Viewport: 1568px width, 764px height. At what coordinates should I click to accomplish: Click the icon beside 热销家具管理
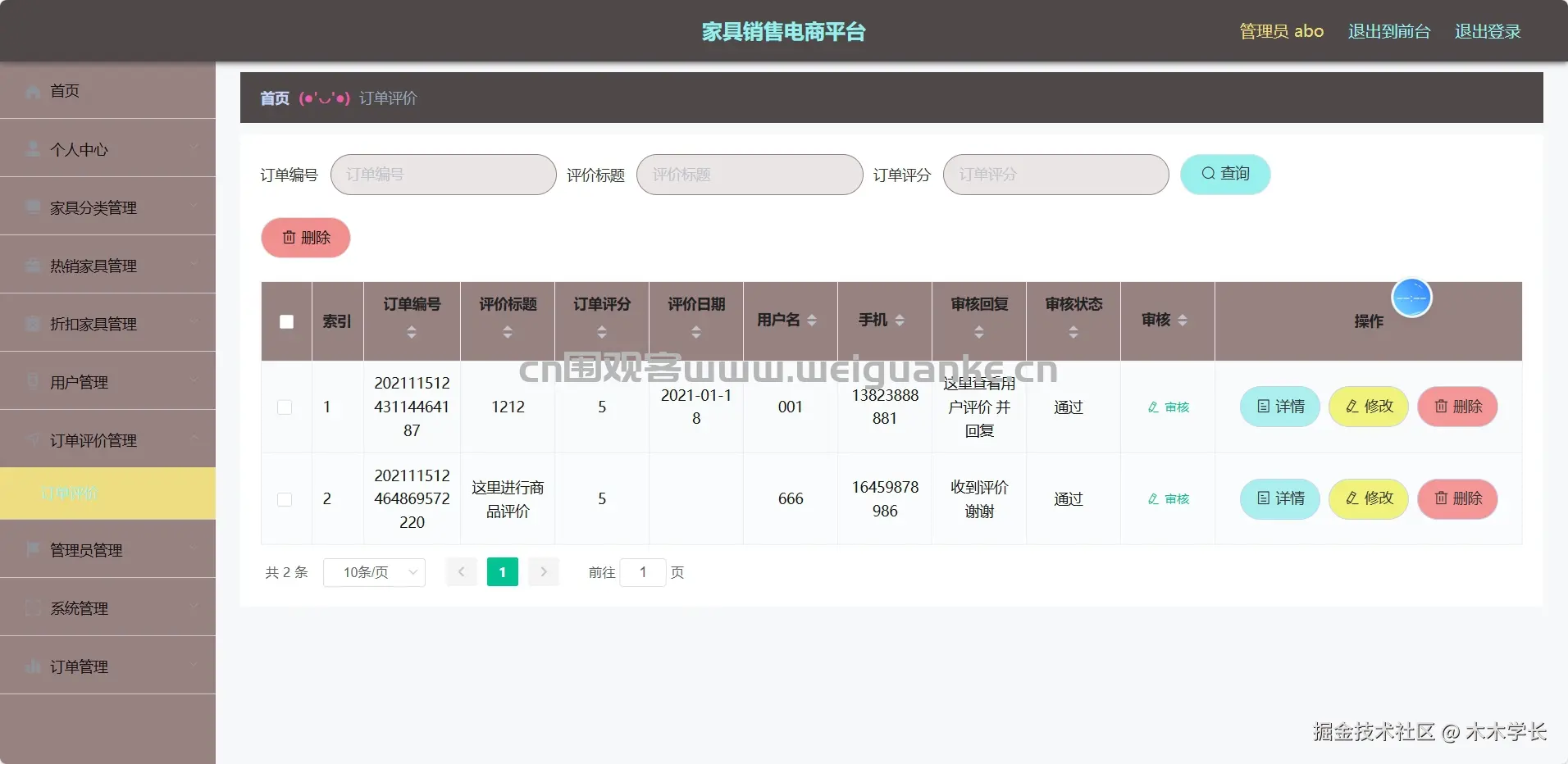click(33, 266)
